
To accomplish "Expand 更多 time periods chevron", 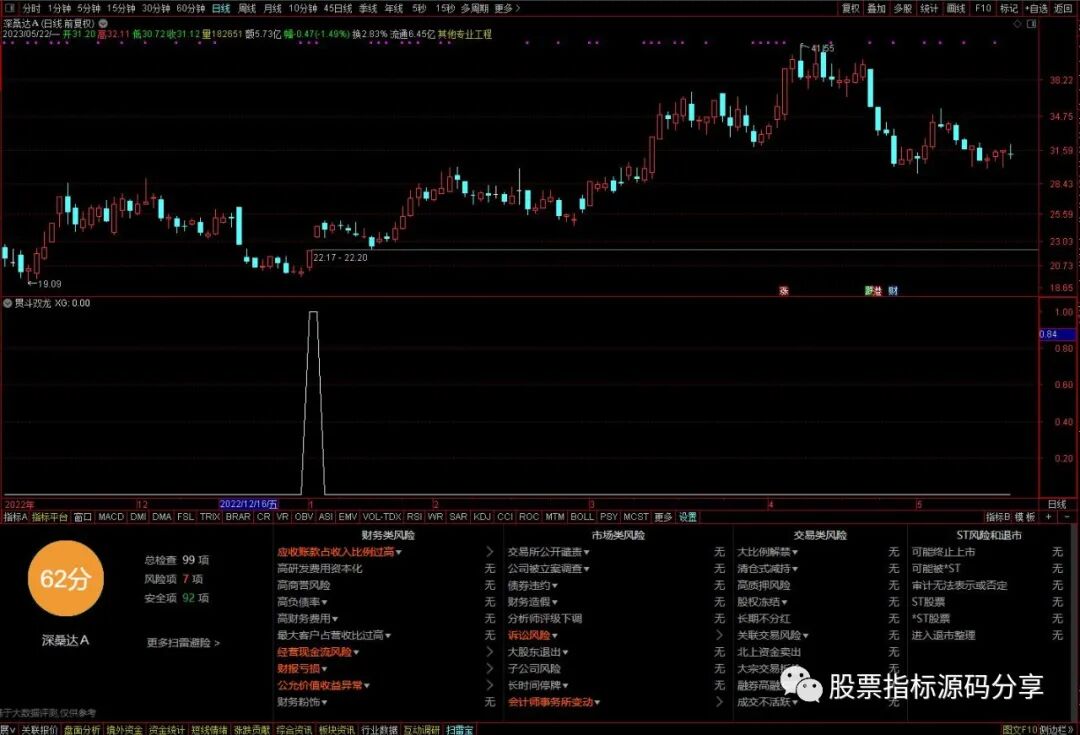I will click(518, 8).
